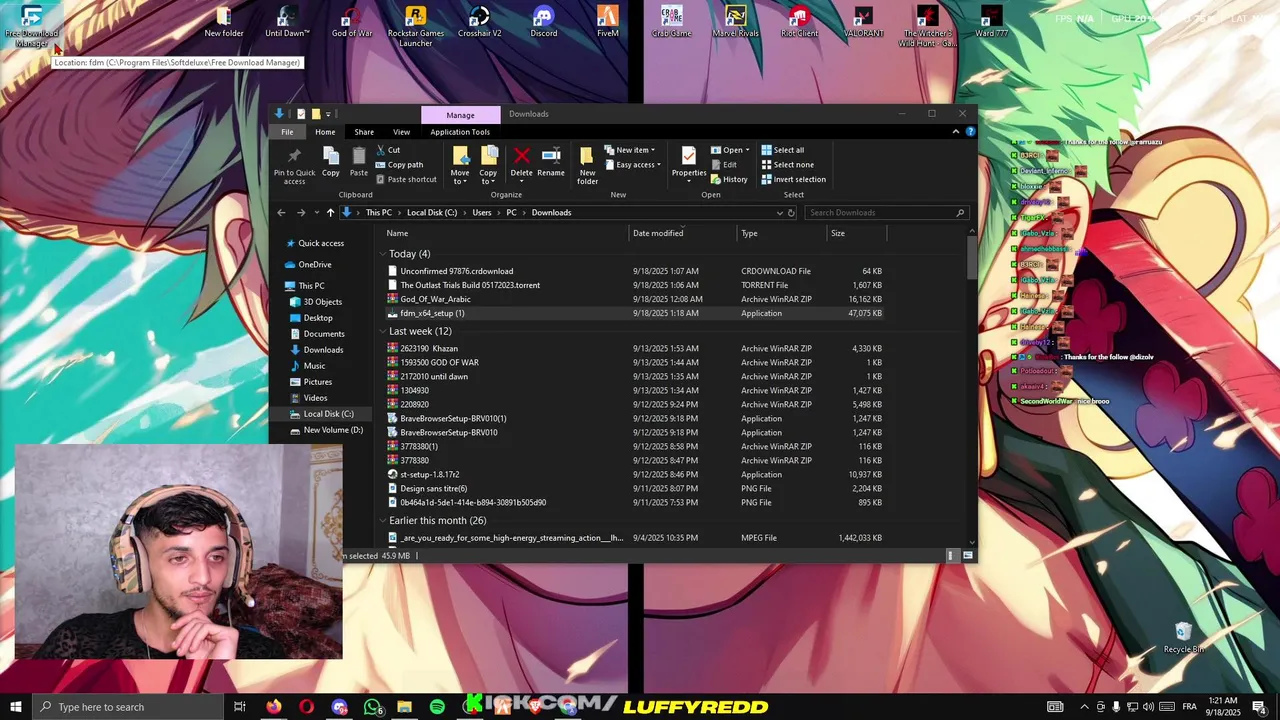Click the Back navigation arrow
The image size is (1280, 720).
click(x=281, y=213)
